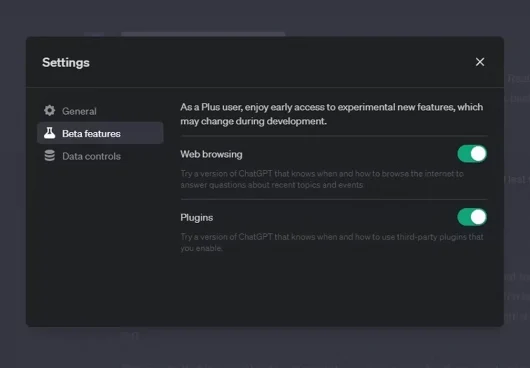Click the Web browsing label
This screenshot has width=530, height=368.
(211, 154)
